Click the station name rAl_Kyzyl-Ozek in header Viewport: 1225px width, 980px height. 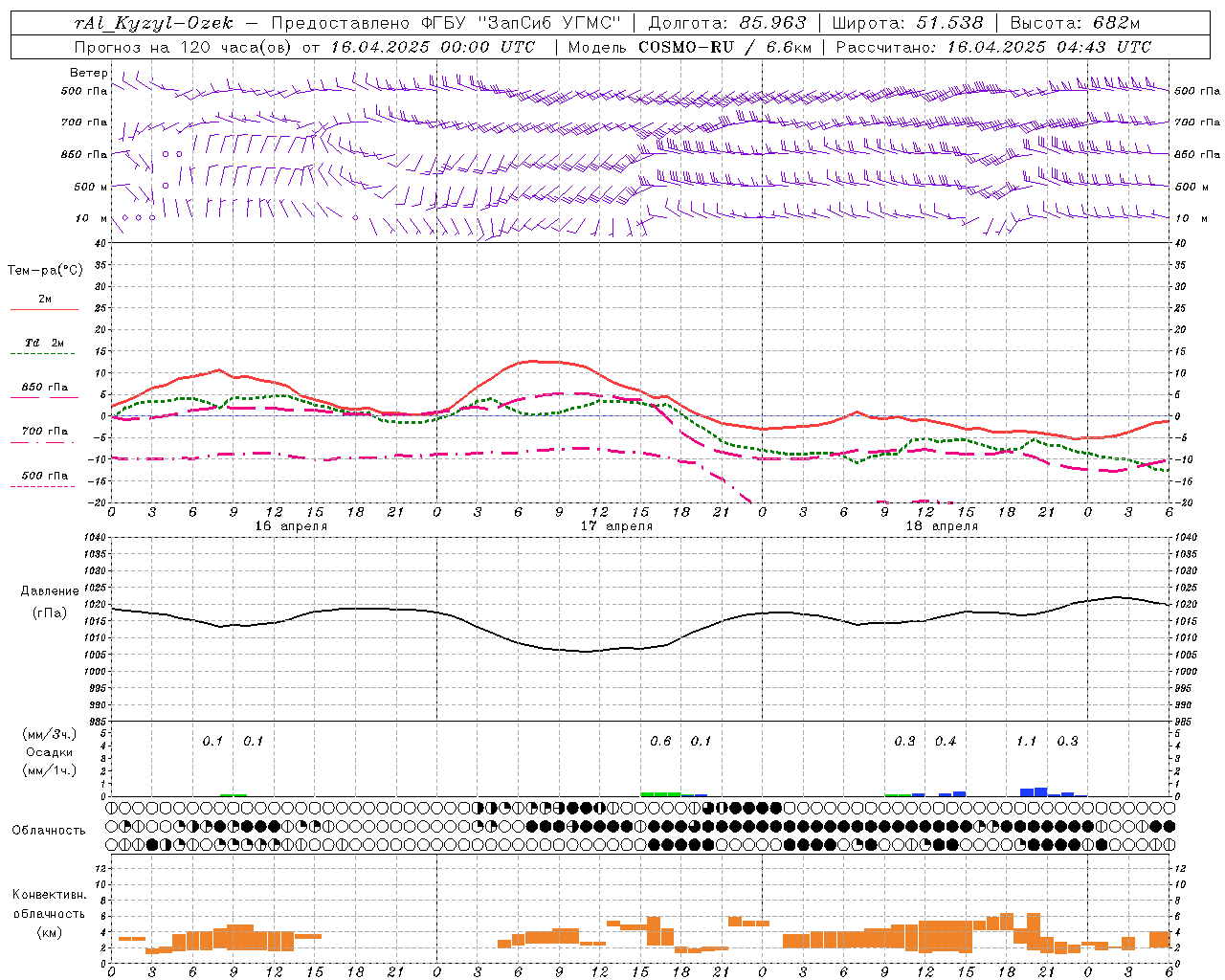point(153,23)
